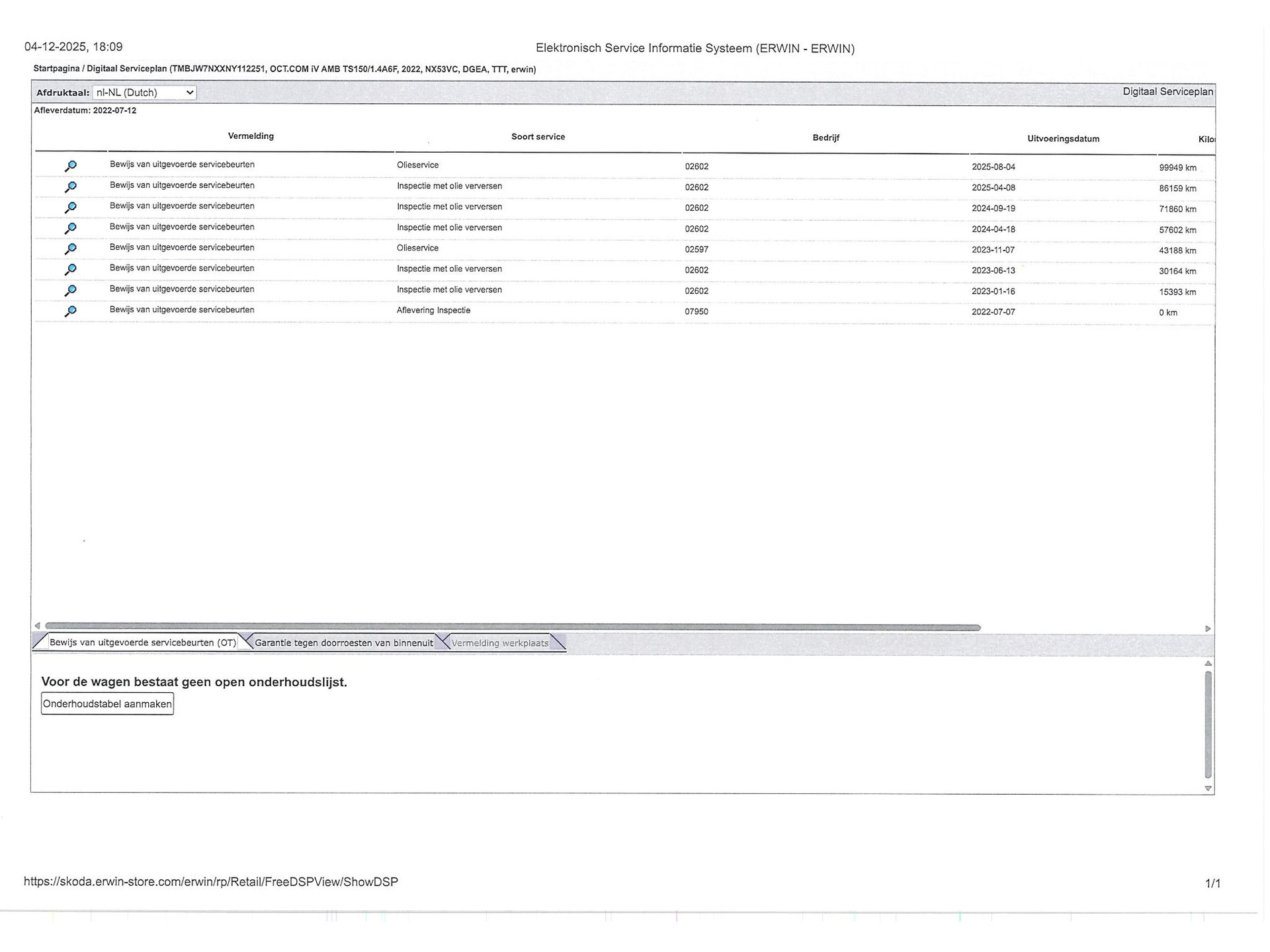Click the horizontal scrollbar left arrow
This screenshot has height=952, width=1270.
point(38,625)
